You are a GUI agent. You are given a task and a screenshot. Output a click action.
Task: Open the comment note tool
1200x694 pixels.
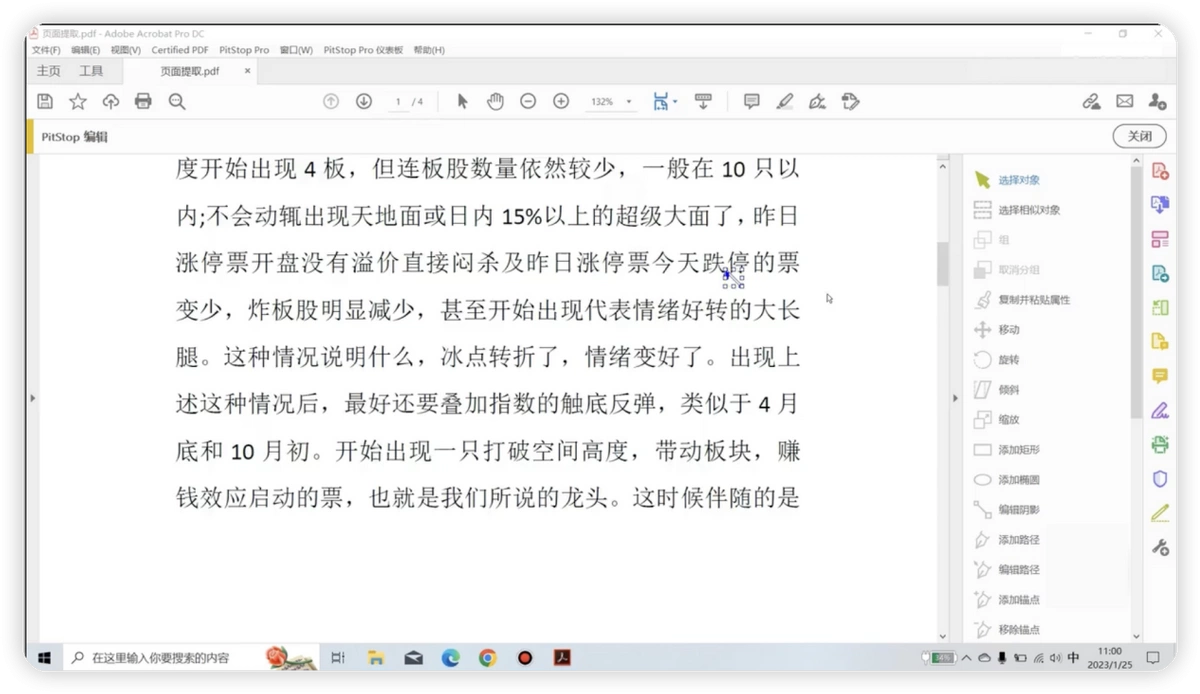752,101
